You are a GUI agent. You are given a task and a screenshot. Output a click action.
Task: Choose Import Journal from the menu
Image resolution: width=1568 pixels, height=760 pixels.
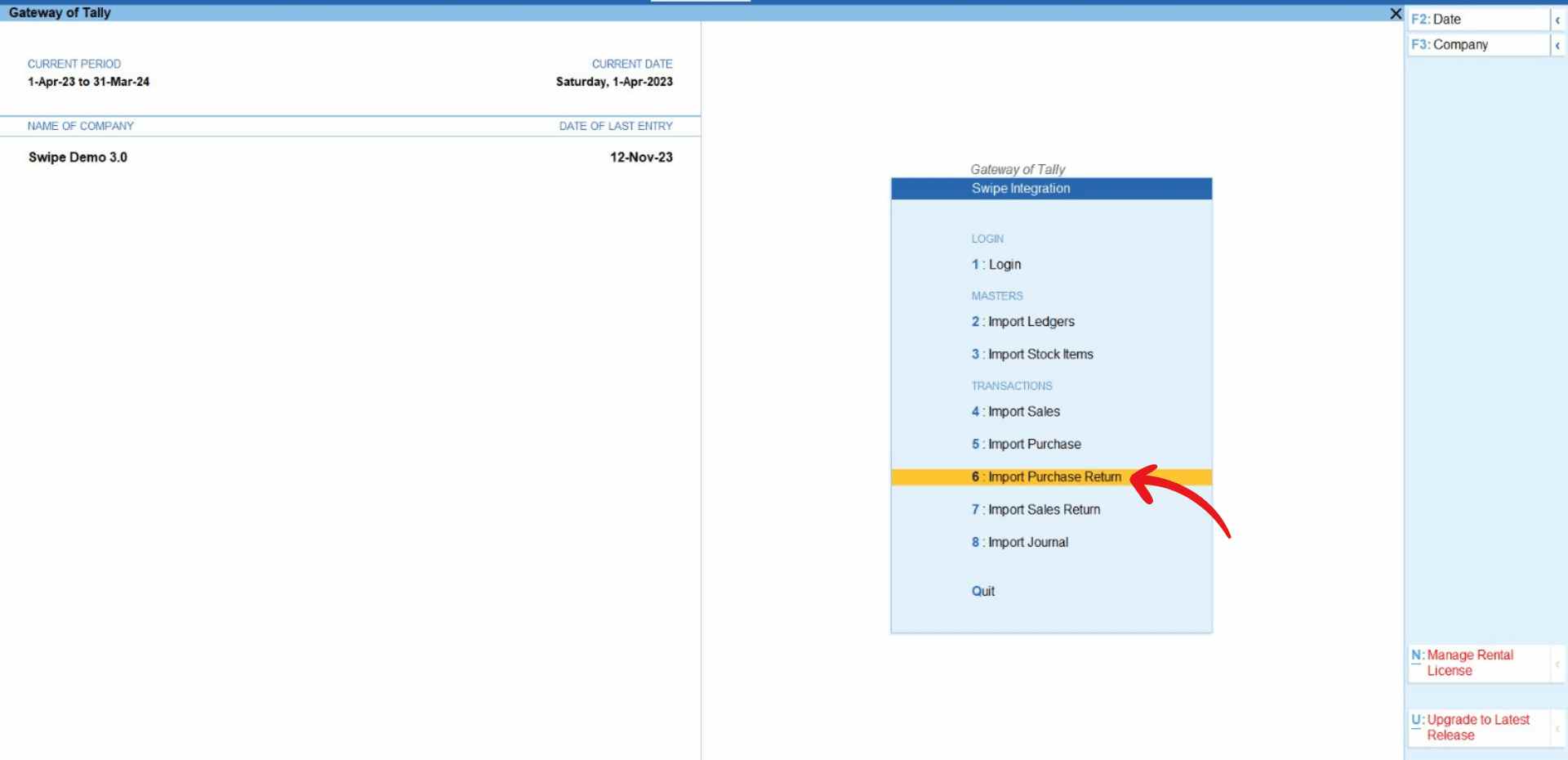click(x=1020, y=543)
